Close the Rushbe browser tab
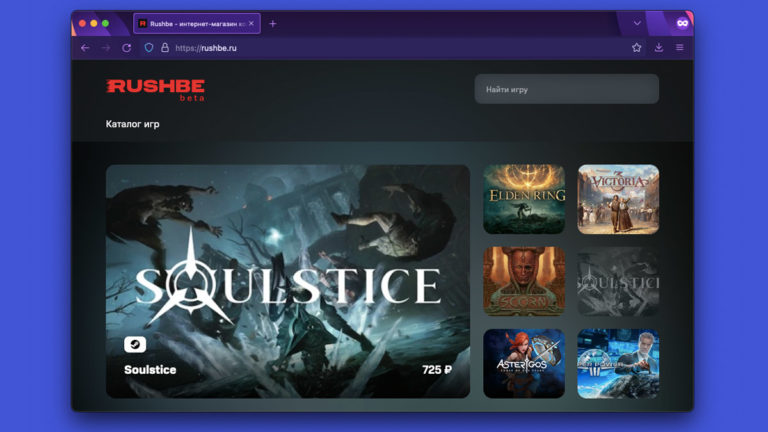This screenshot has height=432, width=768. click(251, 23)
